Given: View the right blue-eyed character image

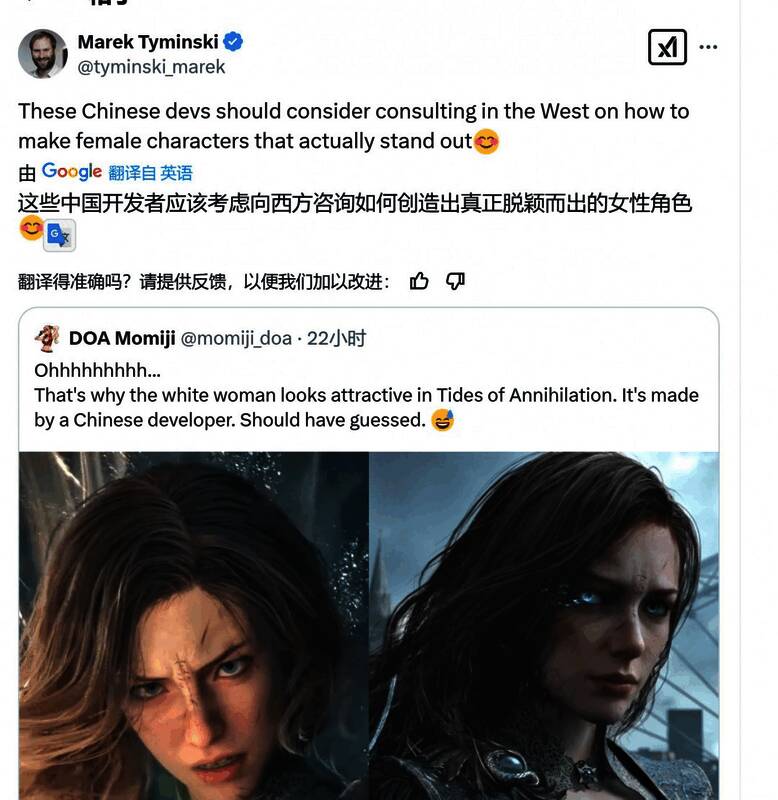Looking at the screenshot, I should [544, 626].
